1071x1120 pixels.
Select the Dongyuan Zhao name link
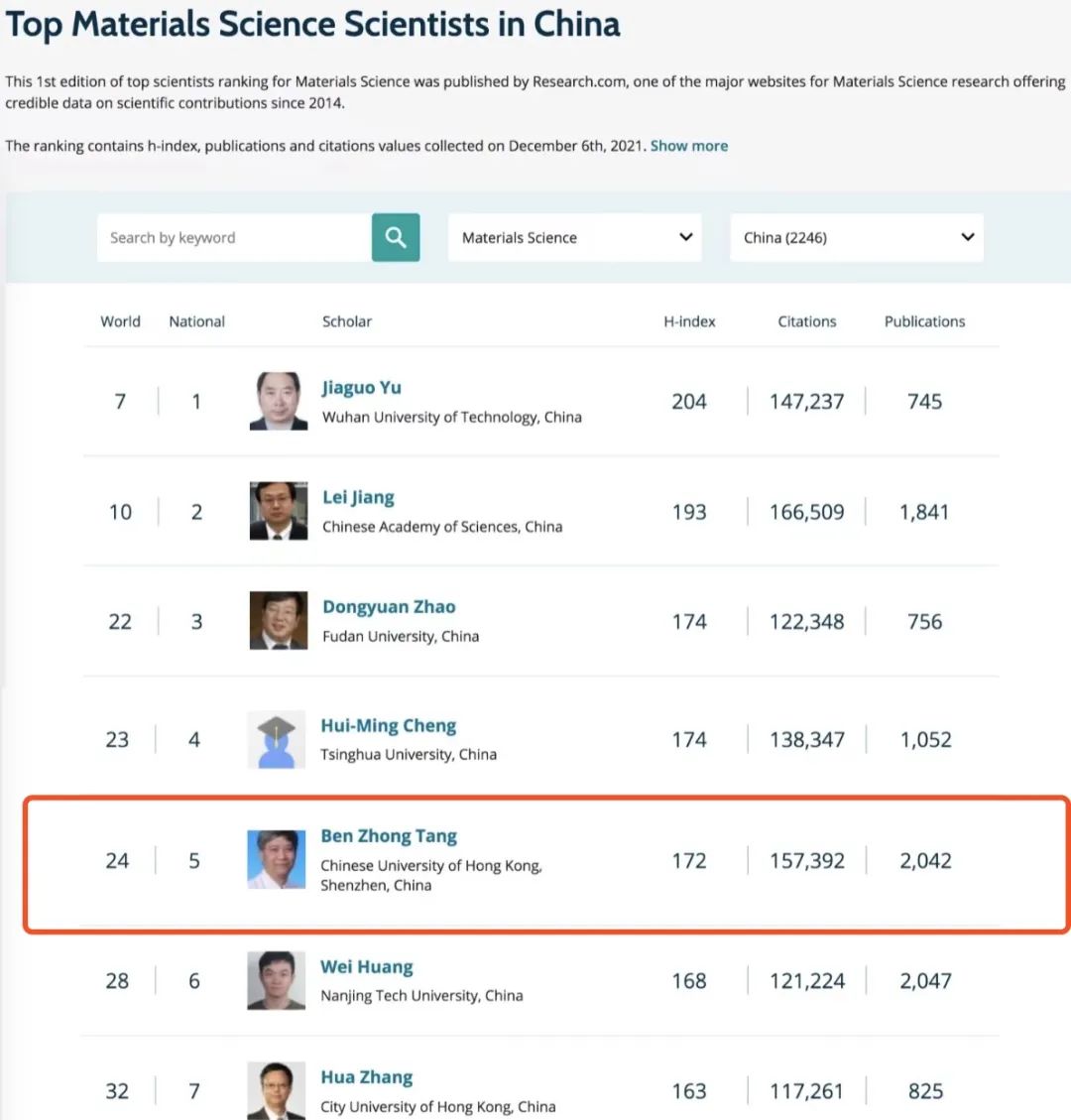click(x=389, y=607)
